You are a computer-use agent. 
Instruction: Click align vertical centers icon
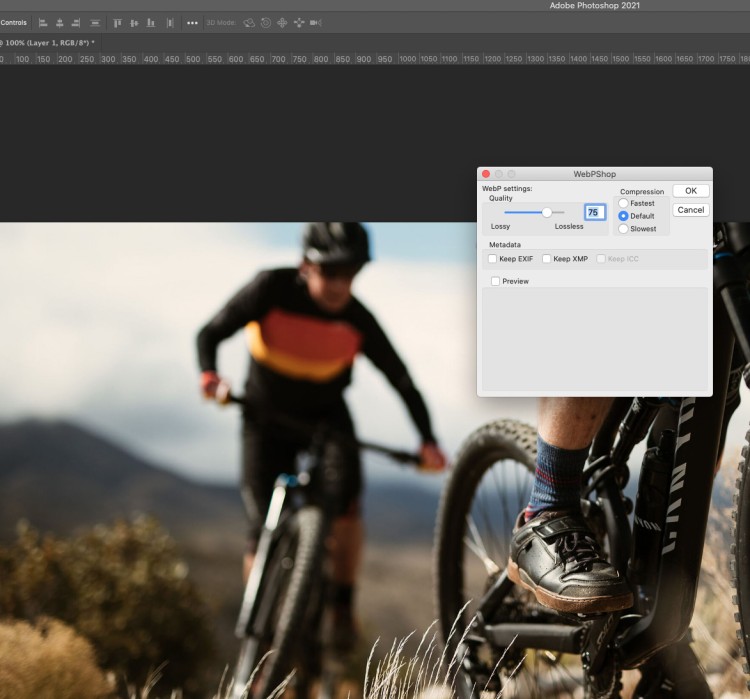pos(134,22)
